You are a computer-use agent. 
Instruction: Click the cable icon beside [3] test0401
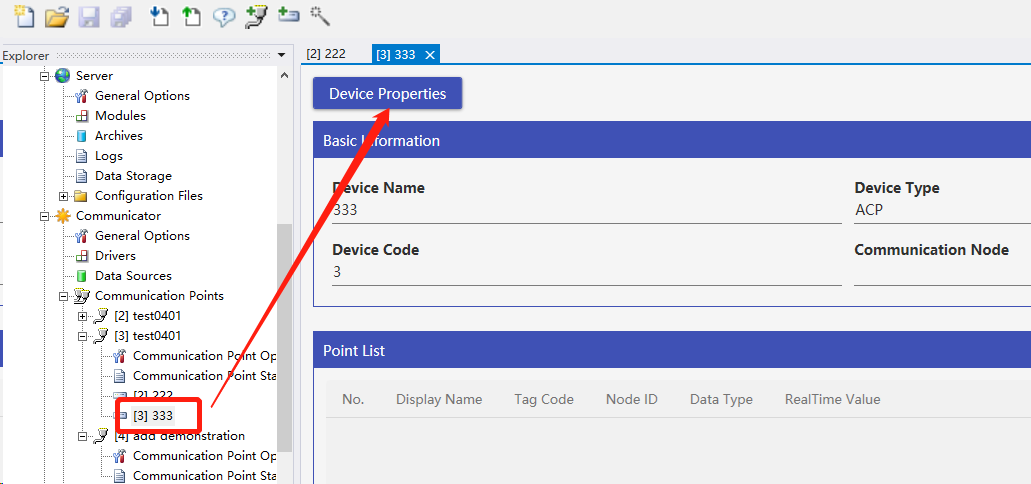point(101,336)
